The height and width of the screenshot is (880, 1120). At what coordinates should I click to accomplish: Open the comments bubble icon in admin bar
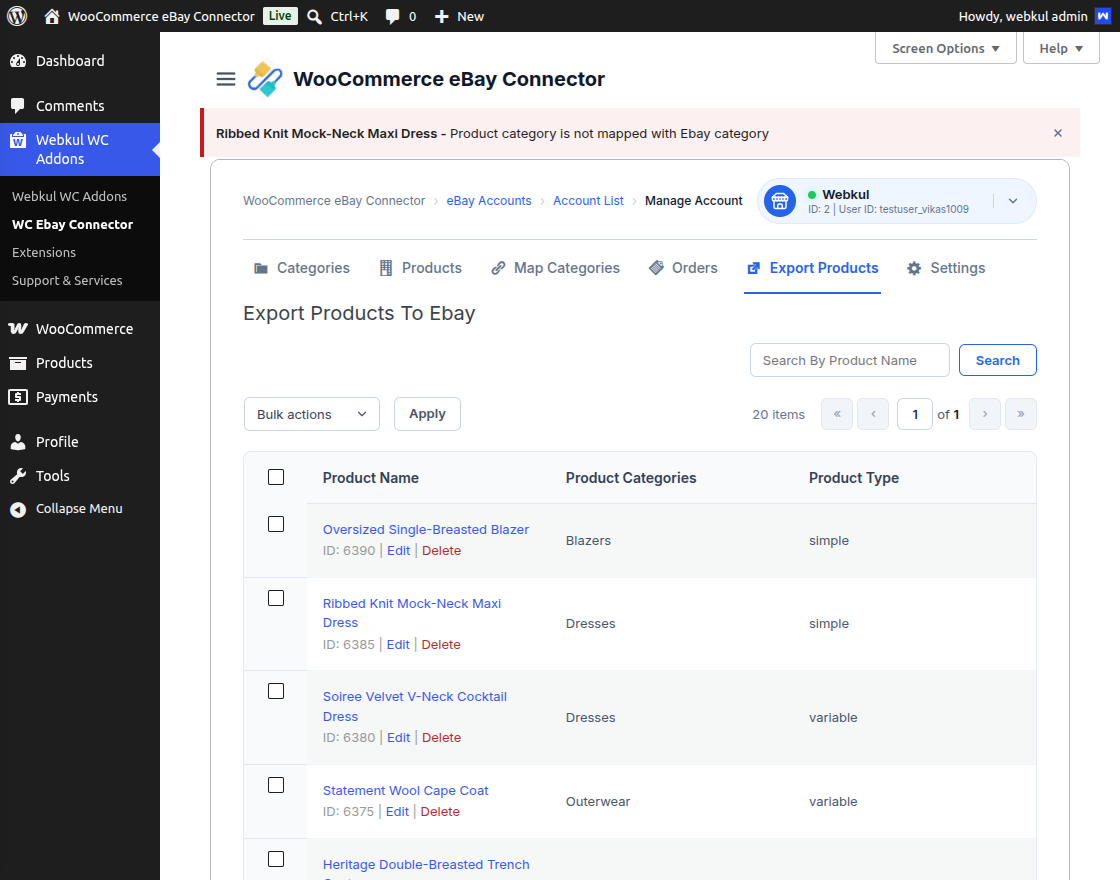coord(392,16)
